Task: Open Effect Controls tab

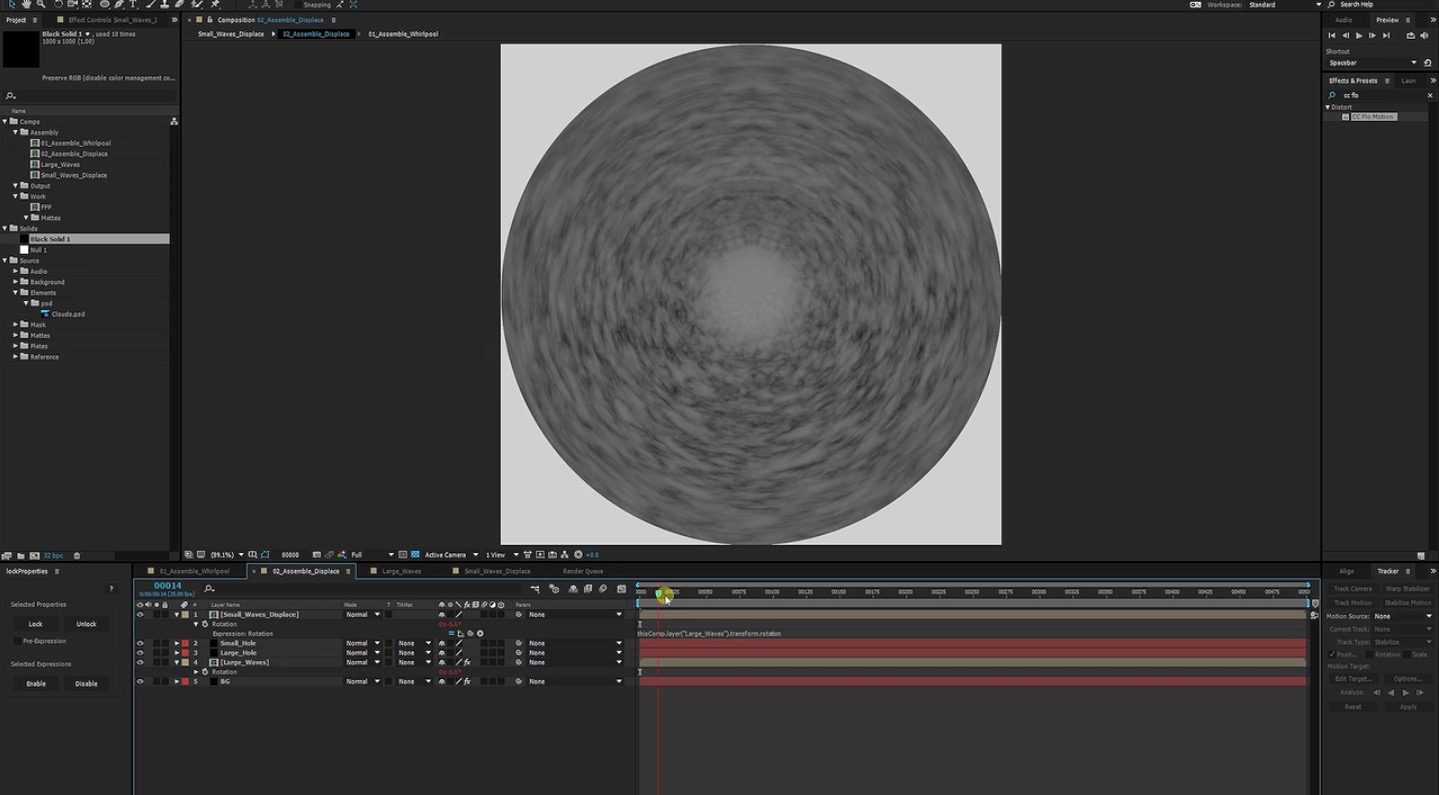Action: point(113,20)
